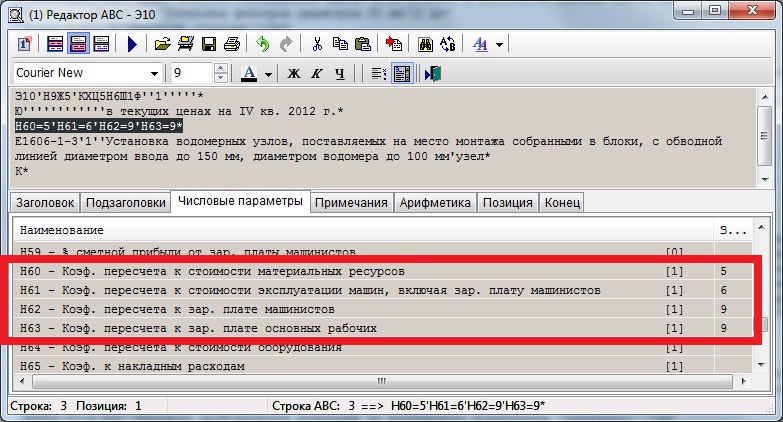
Task: Toggle the highlighted second panel layout icon
Action: coord(78,44)
